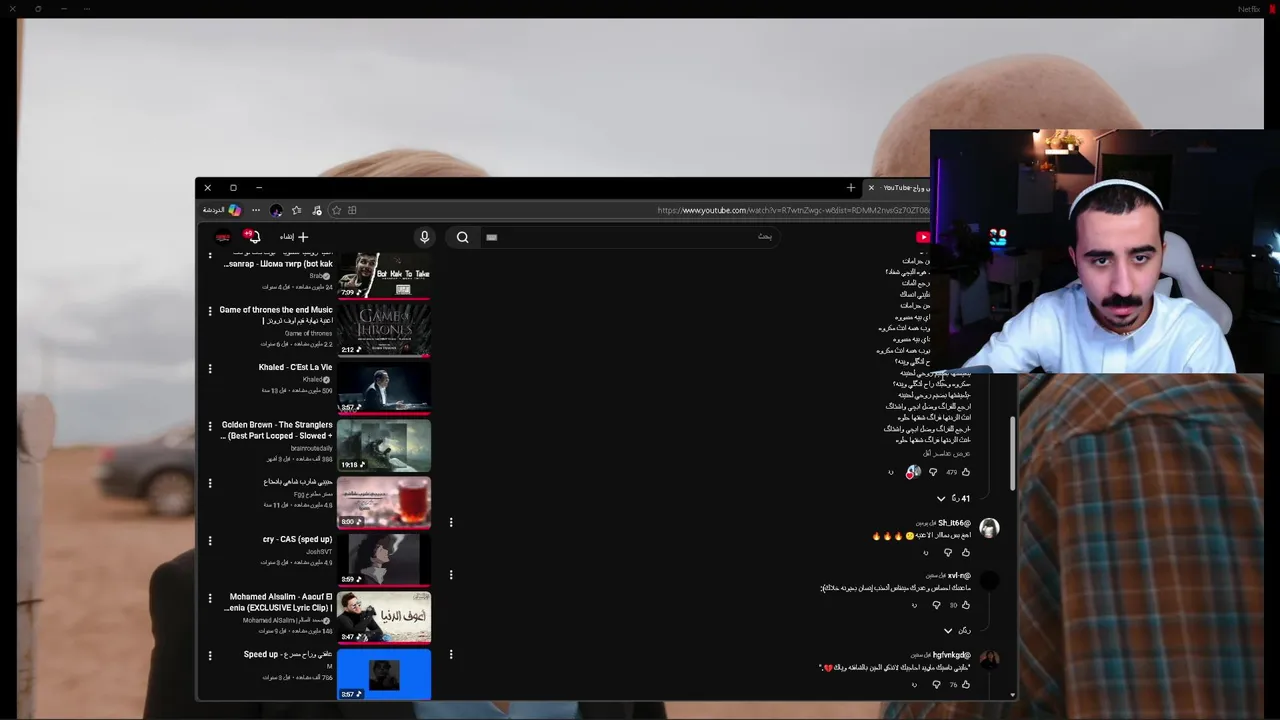Open the Mohamed Alsalim - Aaouf El title

[x=280, y=602]
